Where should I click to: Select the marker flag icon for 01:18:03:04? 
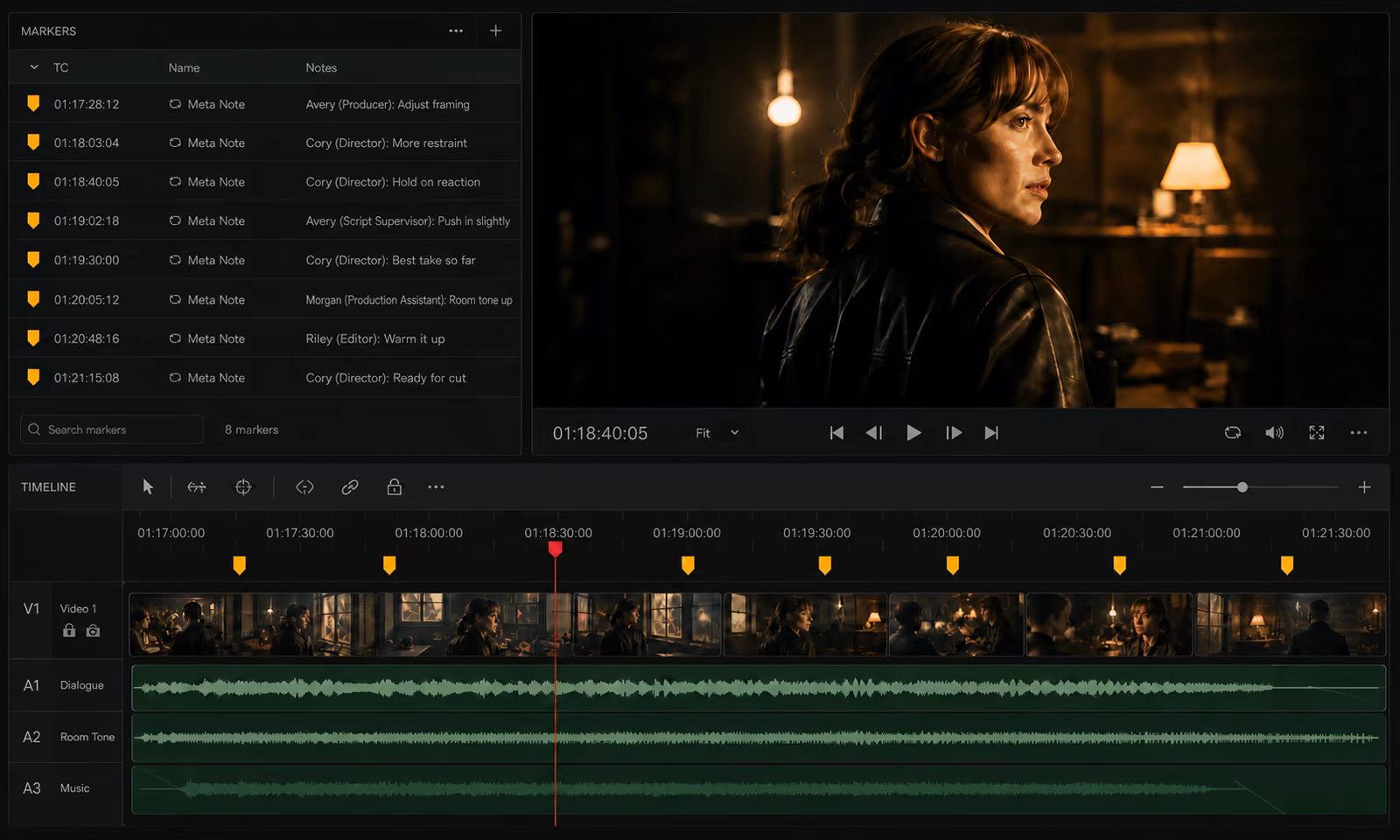[x=33, y=142]
